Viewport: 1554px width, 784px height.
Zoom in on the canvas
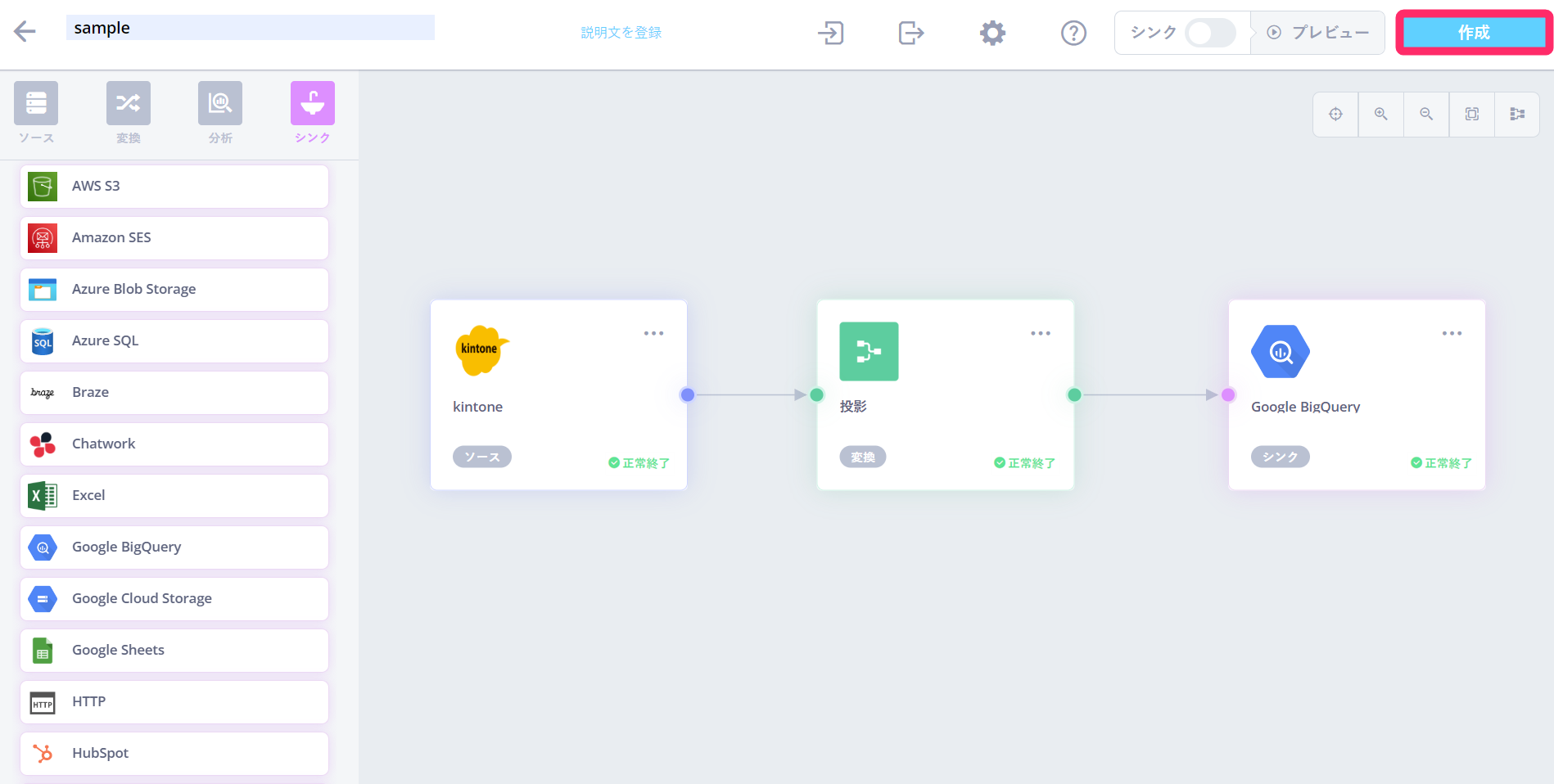tap(1380, 114)
